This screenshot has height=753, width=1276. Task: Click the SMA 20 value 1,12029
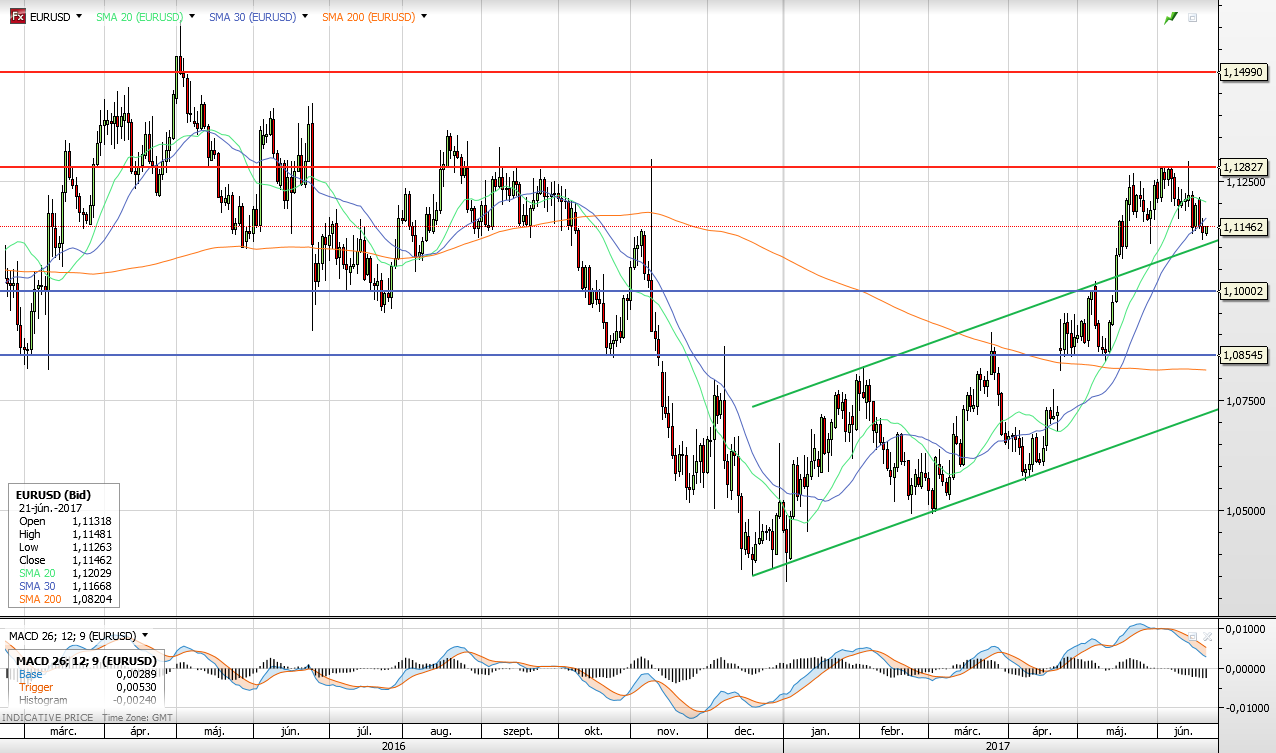pyautogui.click(x=91, y=573)
